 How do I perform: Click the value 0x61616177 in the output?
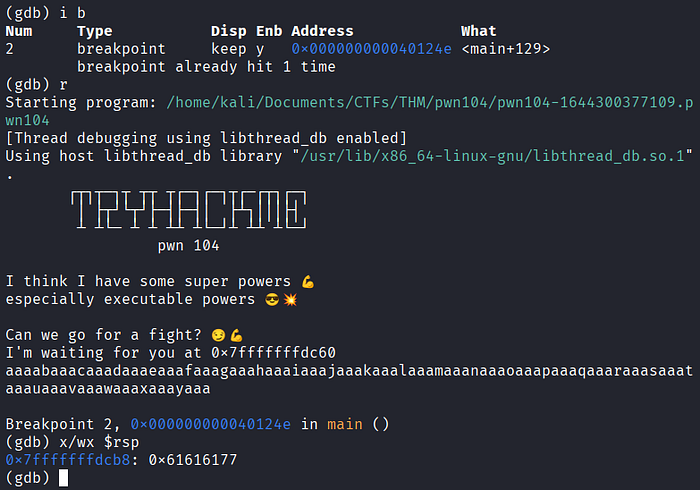(x=193, y=460)
